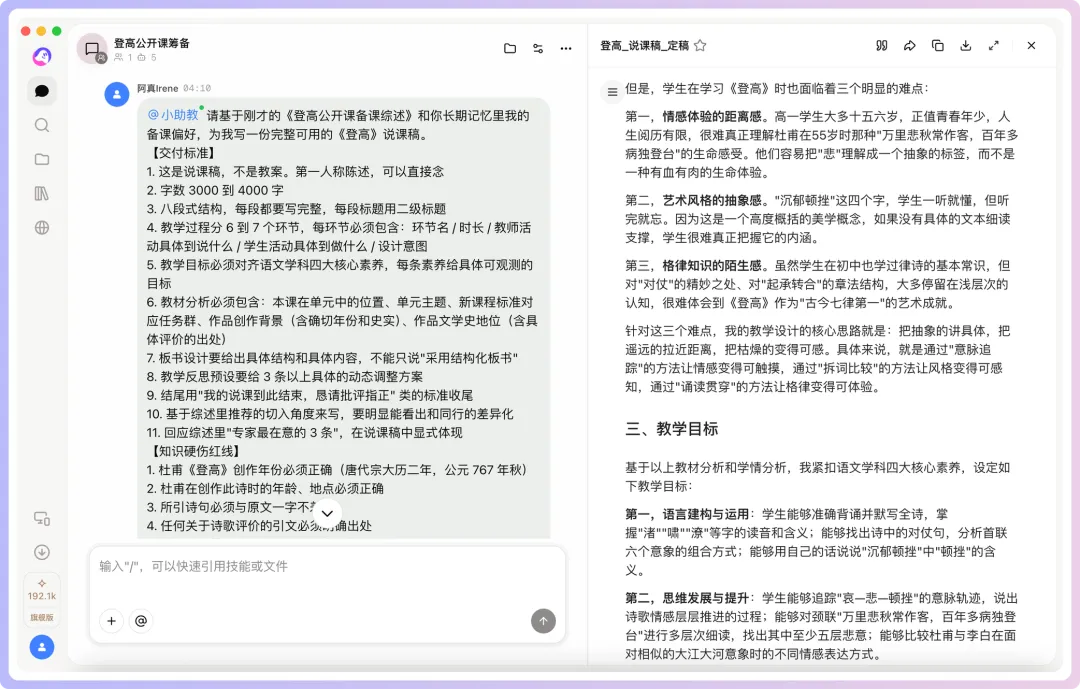1080x689 pixels.
Task: Send the message with the arrow button
Action: [543, 621]
